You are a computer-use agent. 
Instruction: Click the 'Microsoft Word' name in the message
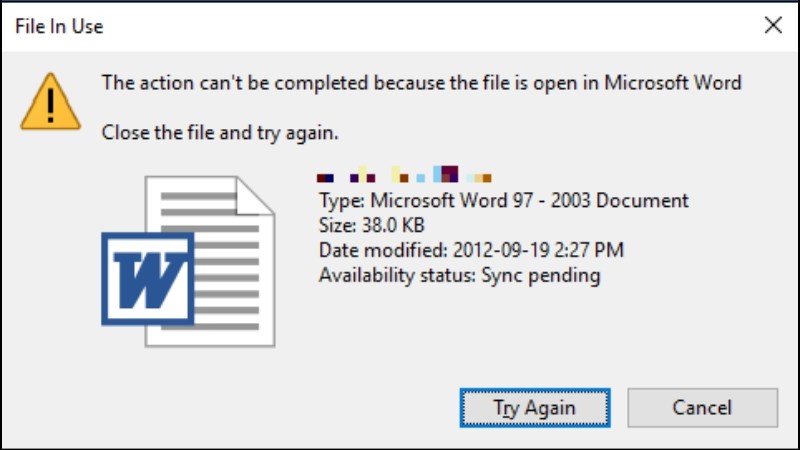pos(673,83)
